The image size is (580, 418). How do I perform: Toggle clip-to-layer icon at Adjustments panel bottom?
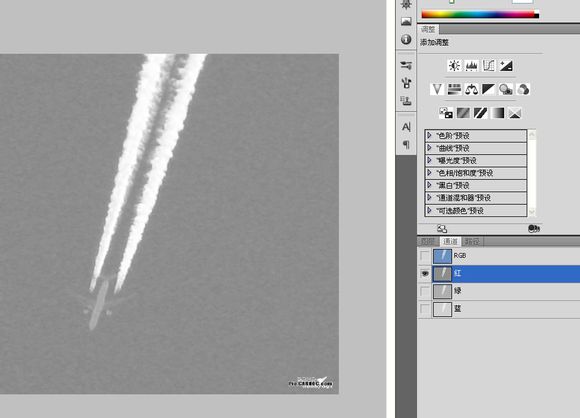click(534, 229)
